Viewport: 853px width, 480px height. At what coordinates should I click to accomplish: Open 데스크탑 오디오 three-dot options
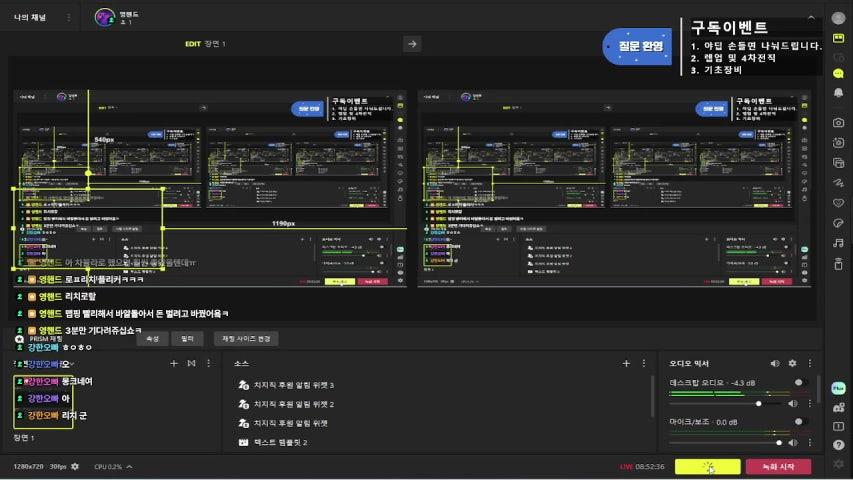click(810, 403)
